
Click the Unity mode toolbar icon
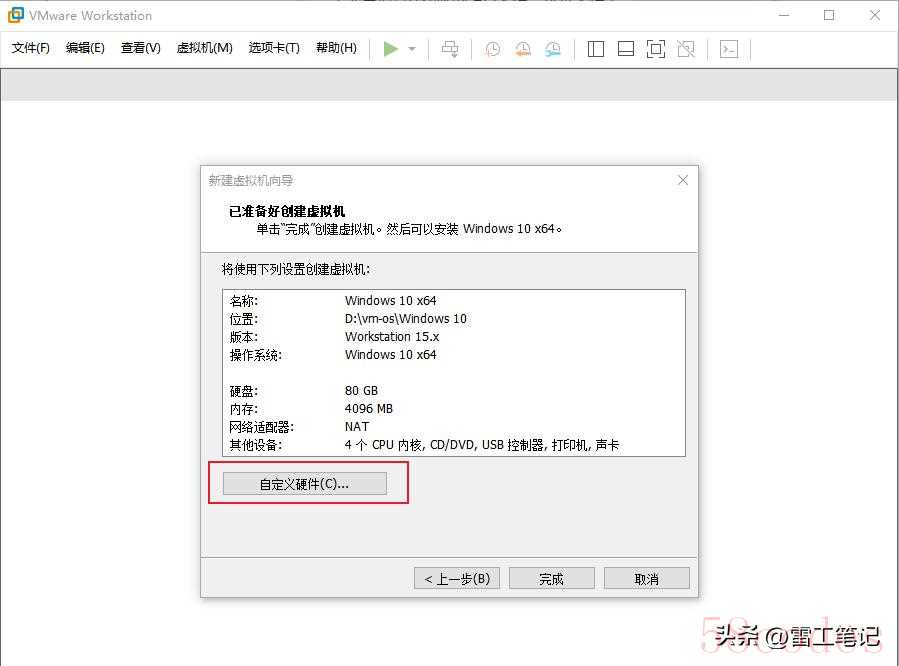pos(686,49)
